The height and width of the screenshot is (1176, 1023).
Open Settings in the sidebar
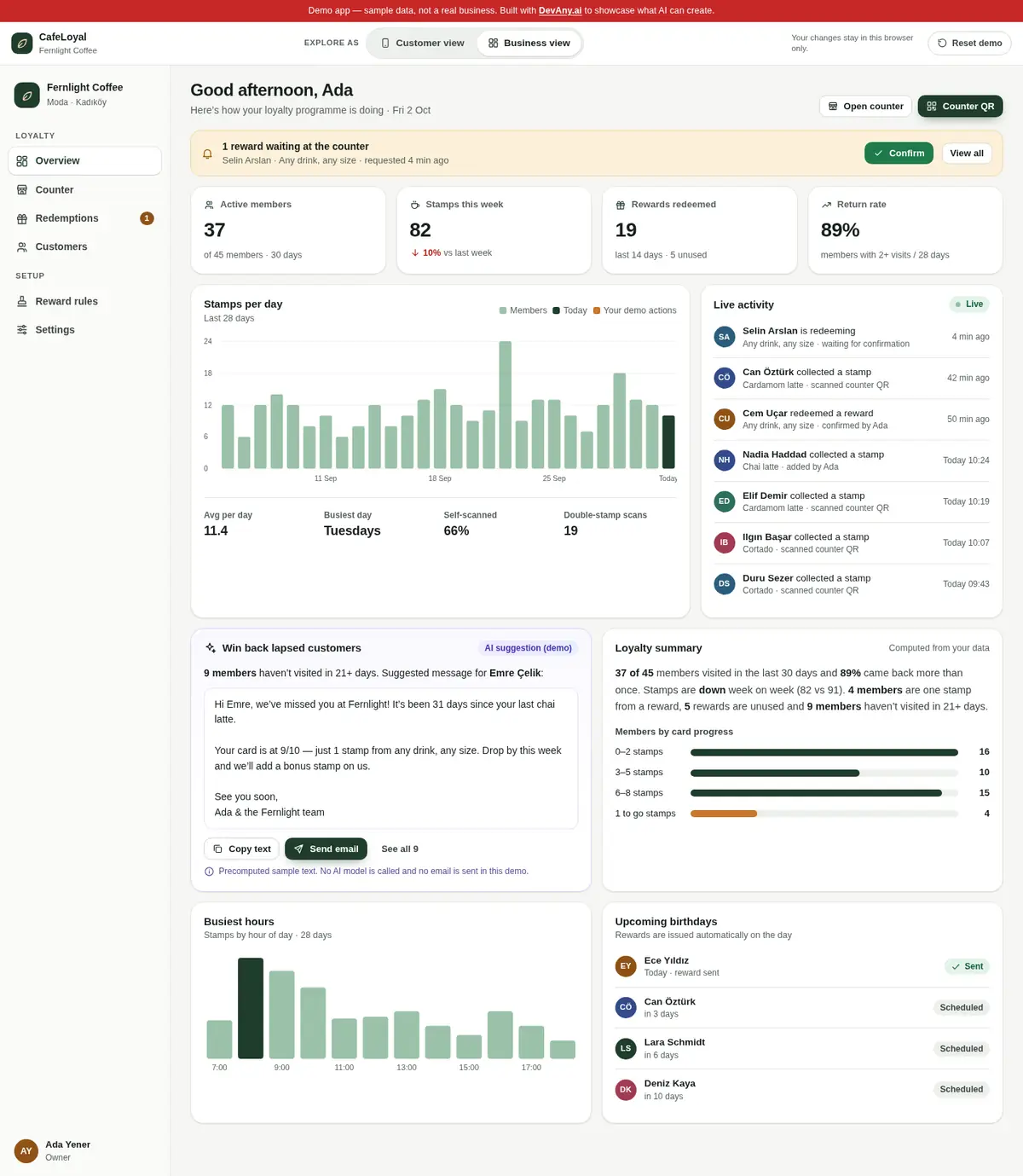pos(84,330)
